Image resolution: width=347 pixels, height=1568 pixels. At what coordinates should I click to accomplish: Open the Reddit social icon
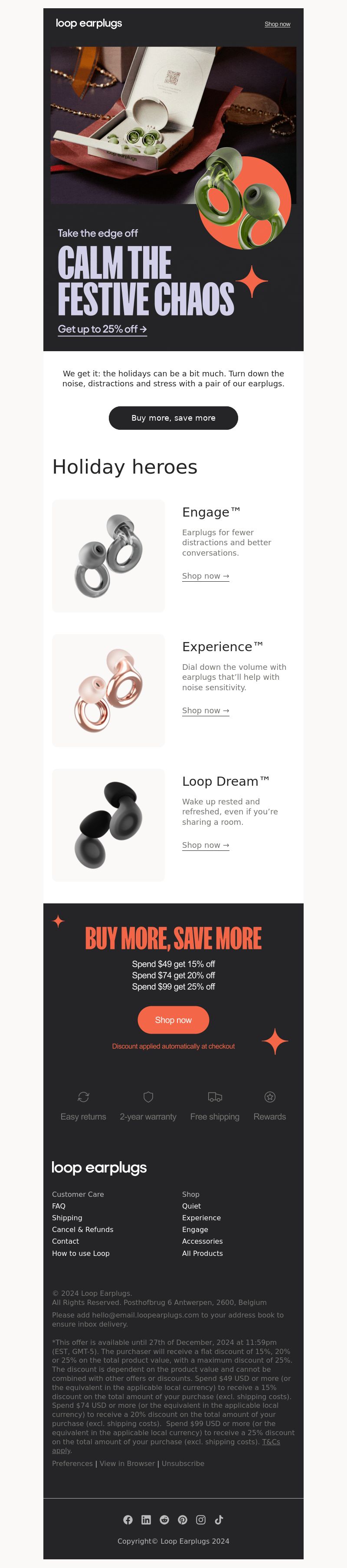[x=164, y=1519]
